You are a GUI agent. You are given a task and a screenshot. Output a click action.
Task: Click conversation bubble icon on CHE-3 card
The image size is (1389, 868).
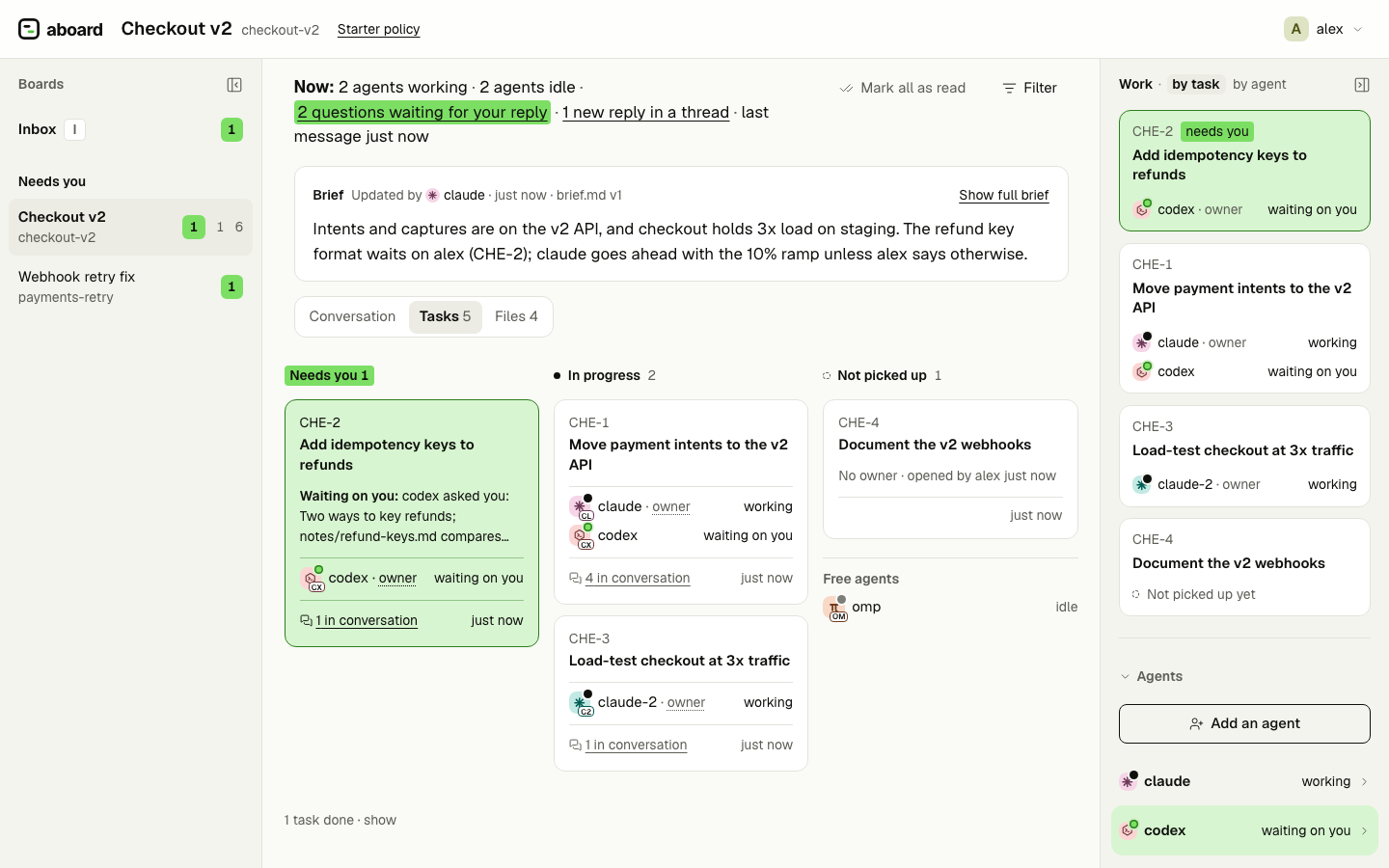pyautogui.click(x=575, y=745)
